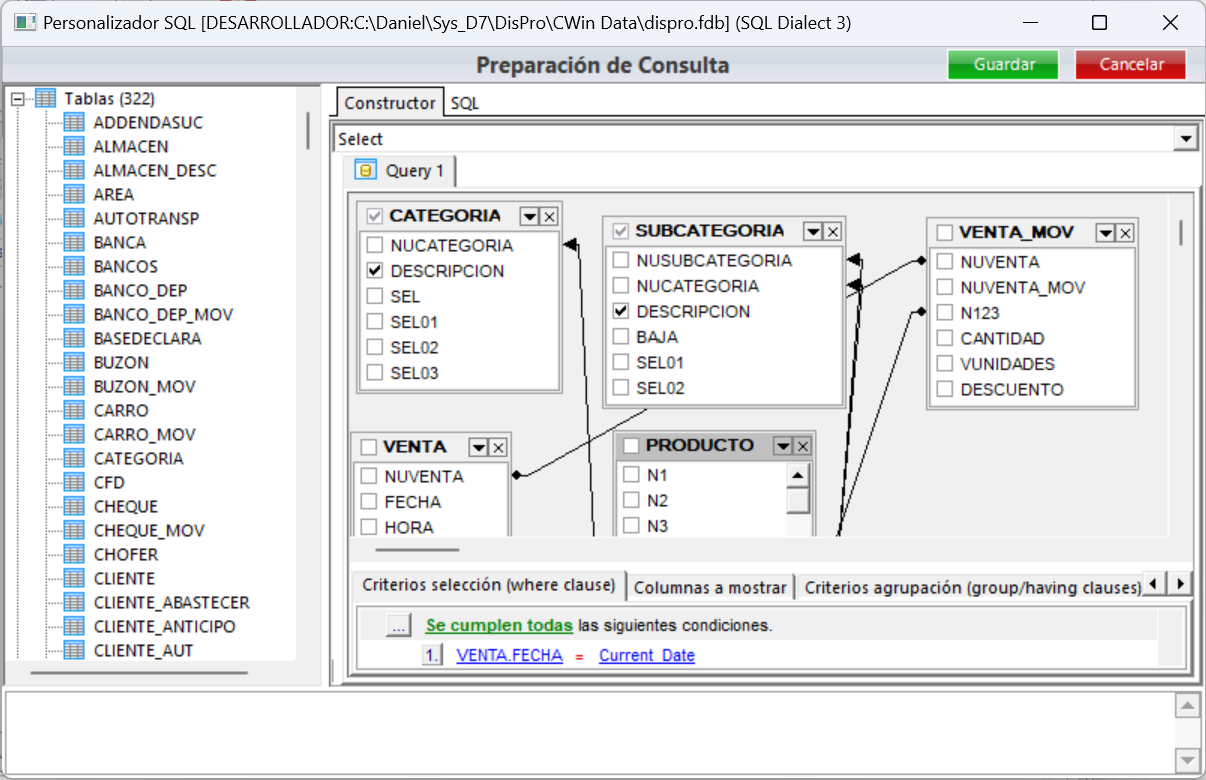1206x780 pixels.
Task: Close the VENTA_MOV table box with its X icon
Action: point(1126,231)
